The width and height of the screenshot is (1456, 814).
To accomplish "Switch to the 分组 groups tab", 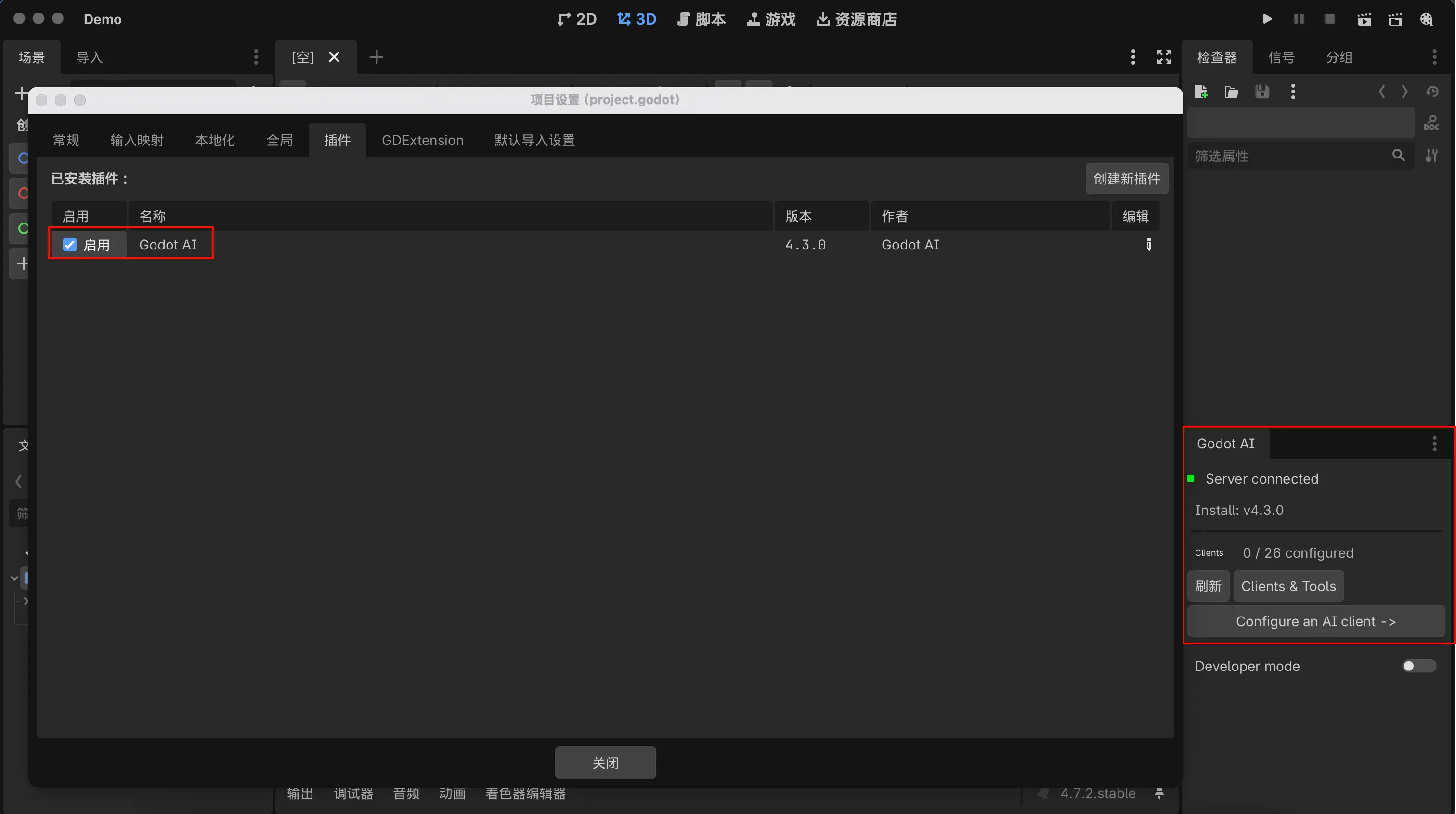I will tap(1339, 57).
